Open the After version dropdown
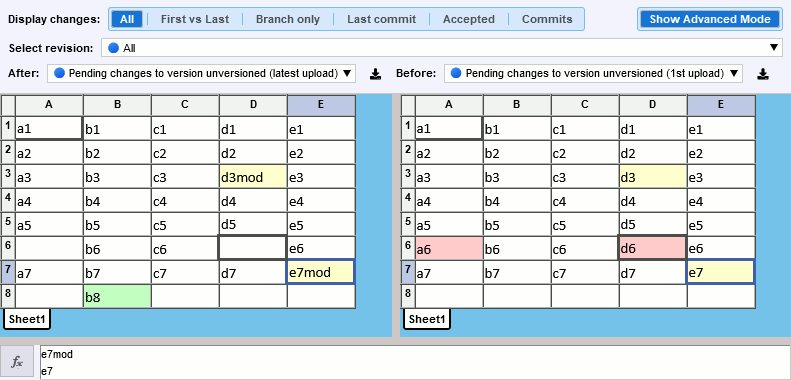Screen dimensions: 791x380 click(x=202, y=73)
